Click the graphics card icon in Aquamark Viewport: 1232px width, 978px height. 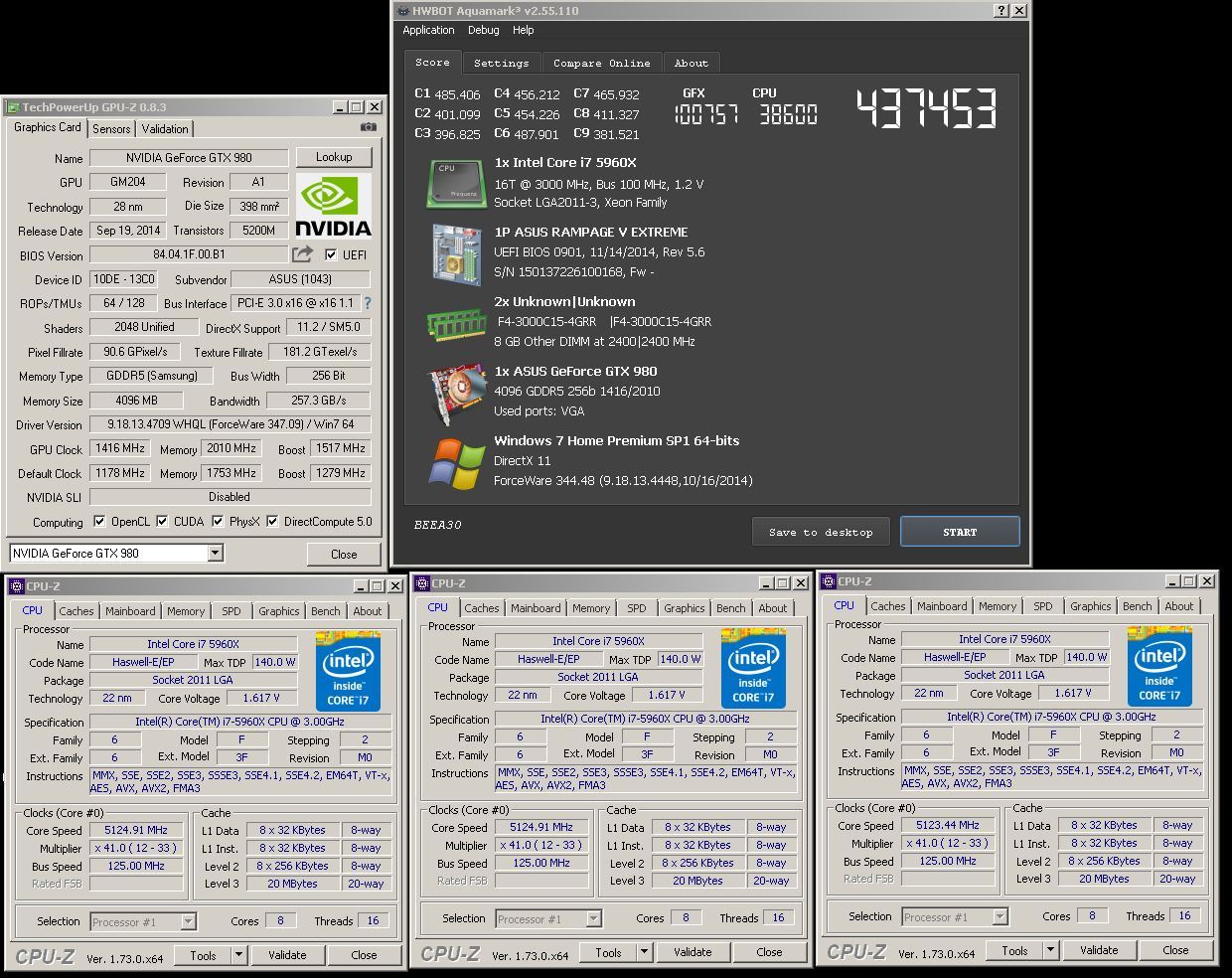456,393
